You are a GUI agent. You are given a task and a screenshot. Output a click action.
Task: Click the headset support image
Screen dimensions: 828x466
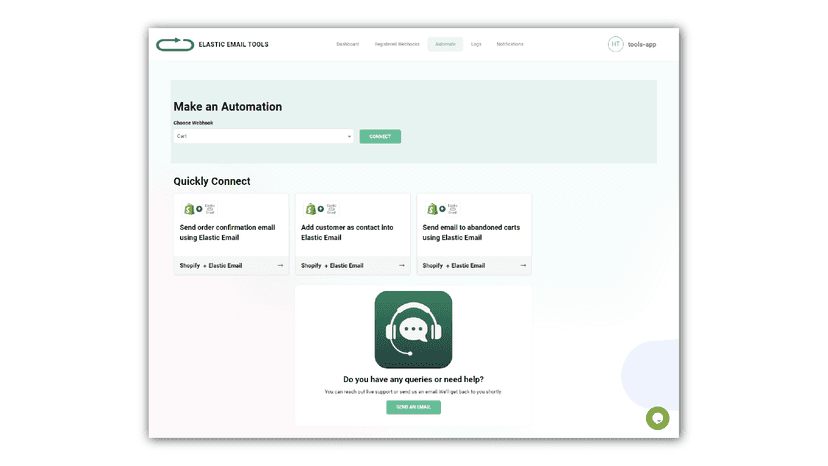413,330
